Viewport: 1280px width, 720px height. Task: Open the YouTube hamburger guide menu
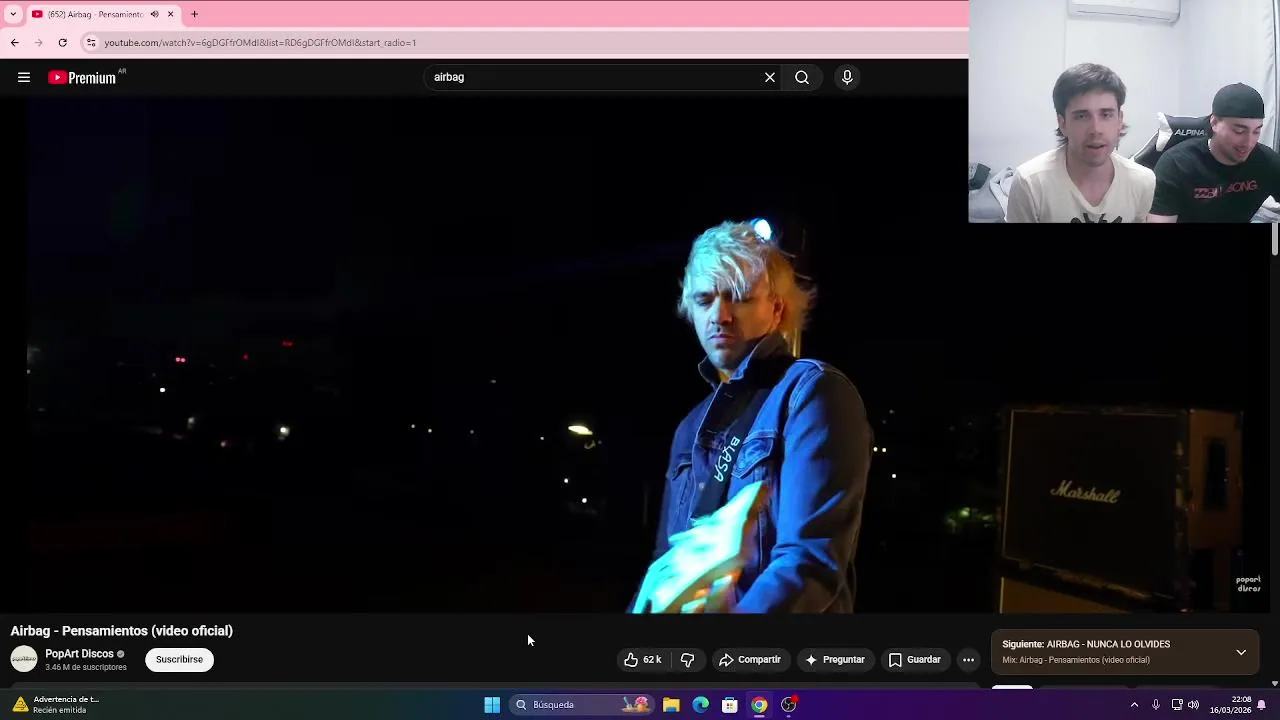point(24,77)
